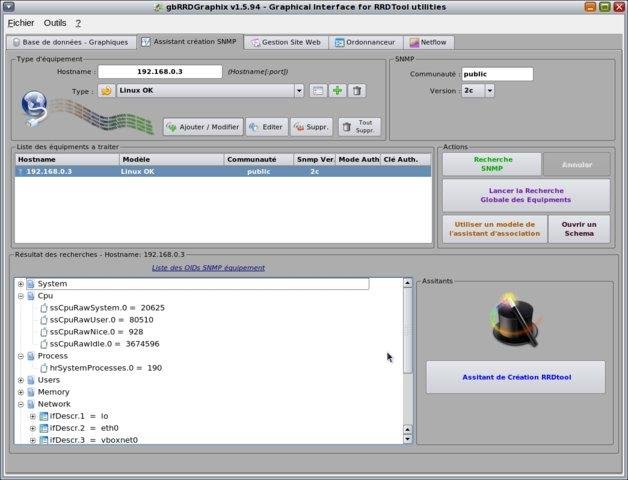
Task: Click Ajouter / Modifier button
Action: point(203,127)
